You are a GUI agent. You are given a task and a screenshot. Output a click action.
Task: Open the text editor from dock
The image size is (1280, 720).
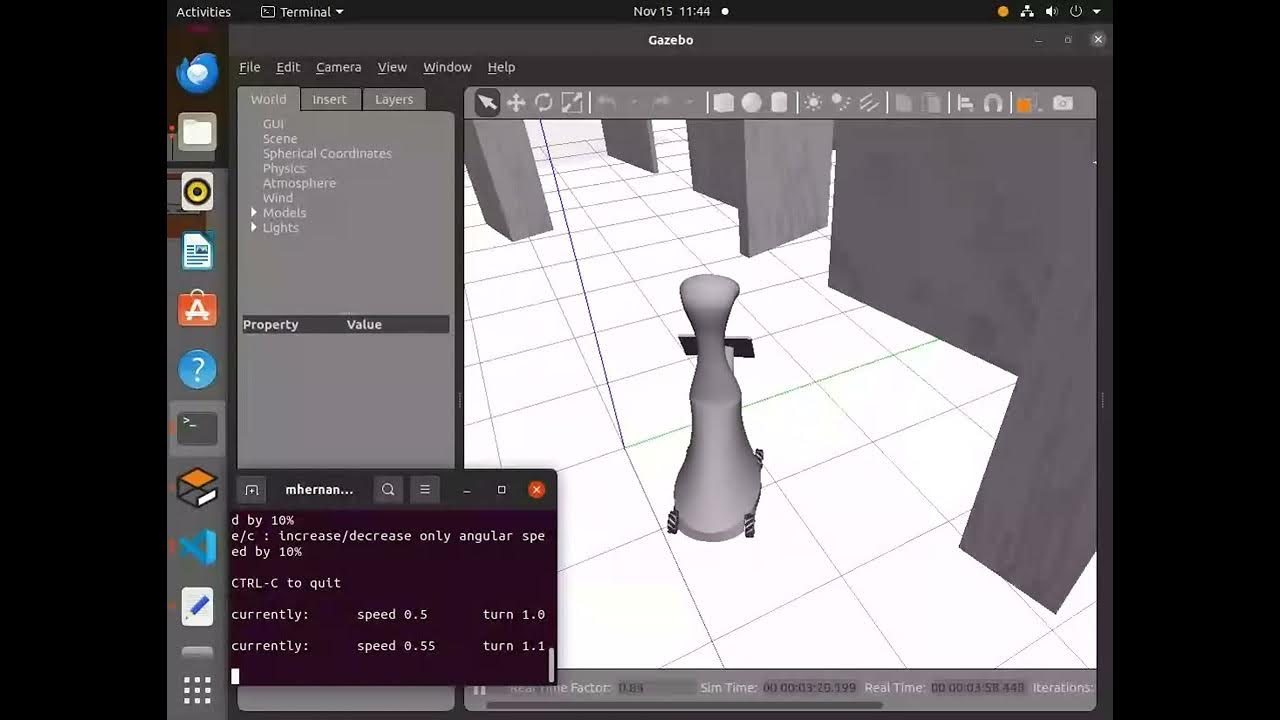[197, 606]
